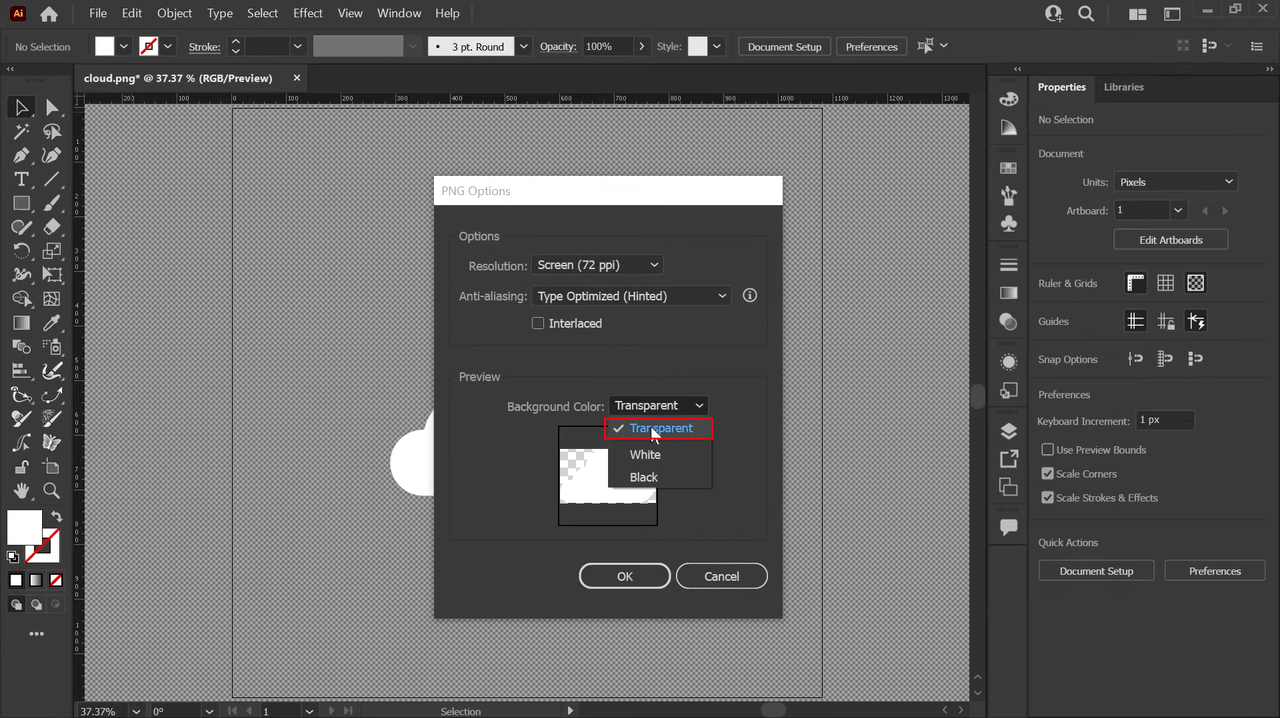This screenshot has width=1280, height=718.
Task: Select the Line Segment tool
Action: click(52, 179)
